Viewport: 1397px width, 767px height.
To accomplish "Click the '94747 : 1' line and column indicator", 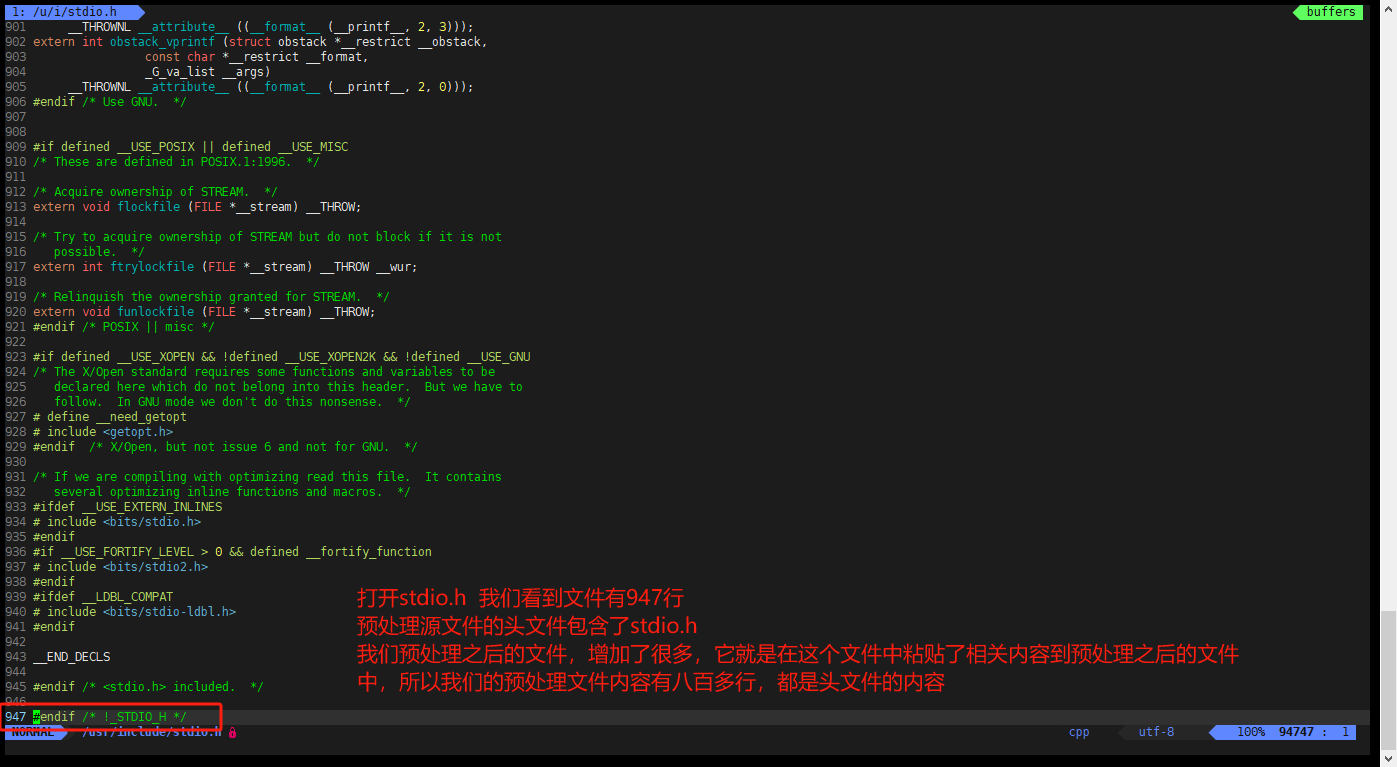I will (x=1314, y=732).
